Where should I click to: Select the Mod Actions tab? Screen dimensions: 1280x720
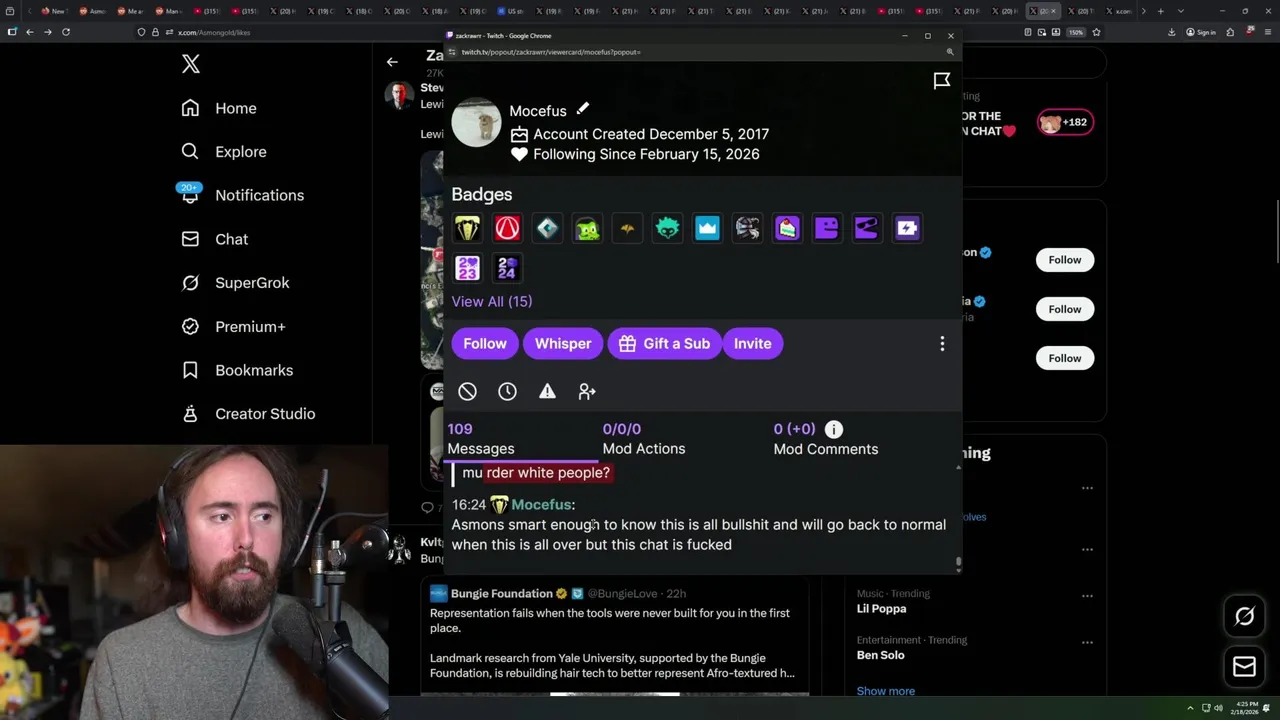pyautogui.click(x=644, y=439)
